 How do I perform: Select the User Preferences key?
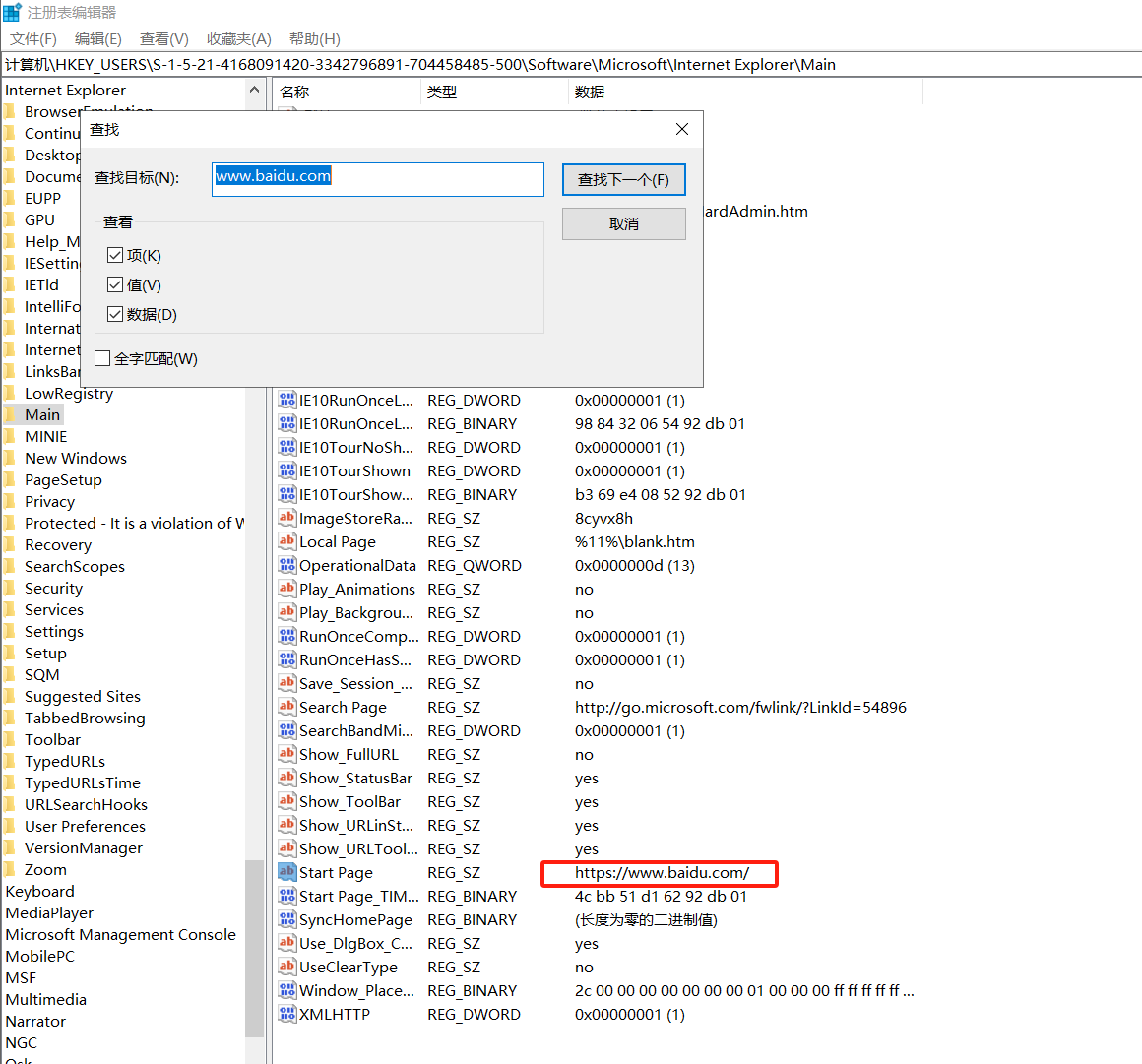pos(86,826)
